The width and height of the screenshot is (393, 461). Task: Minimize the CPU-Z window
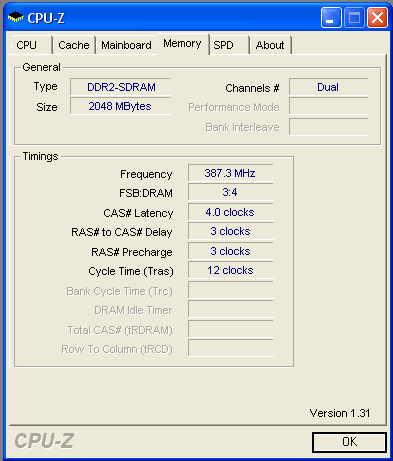click(x=331, y=17)
